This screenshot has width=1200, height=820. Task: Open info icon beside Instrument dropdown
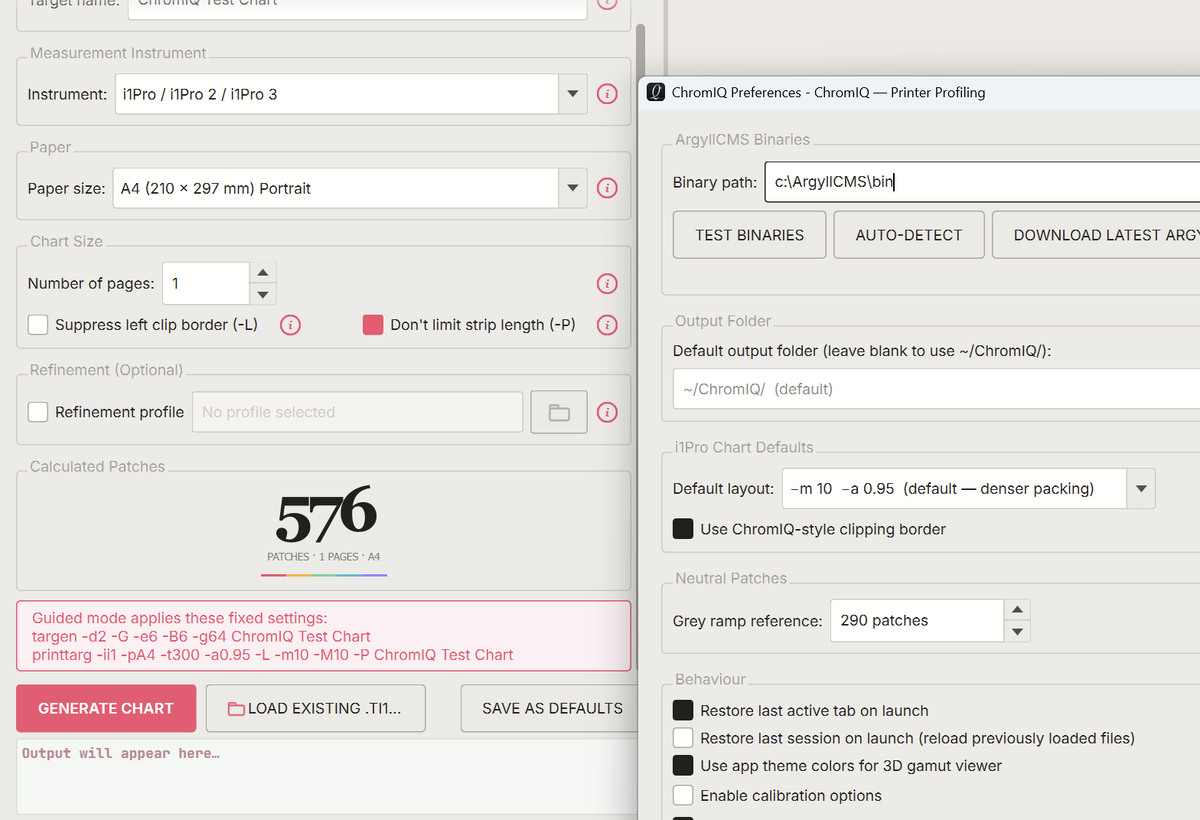pyautogui.click(x=606, y=94)
